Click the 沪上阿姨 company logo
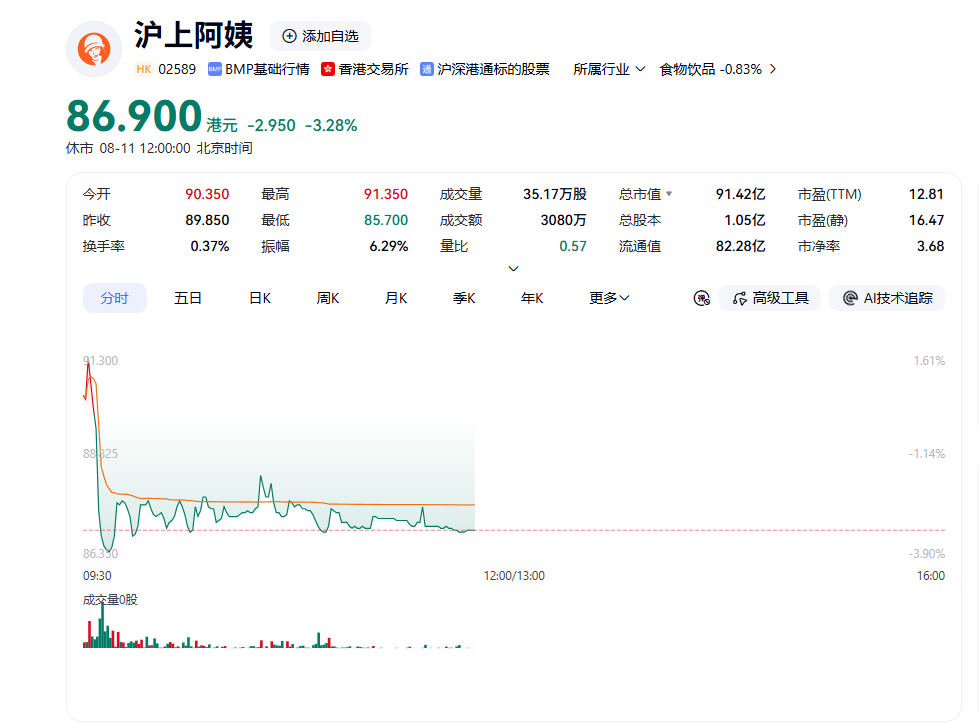 [x=94, y=49]
